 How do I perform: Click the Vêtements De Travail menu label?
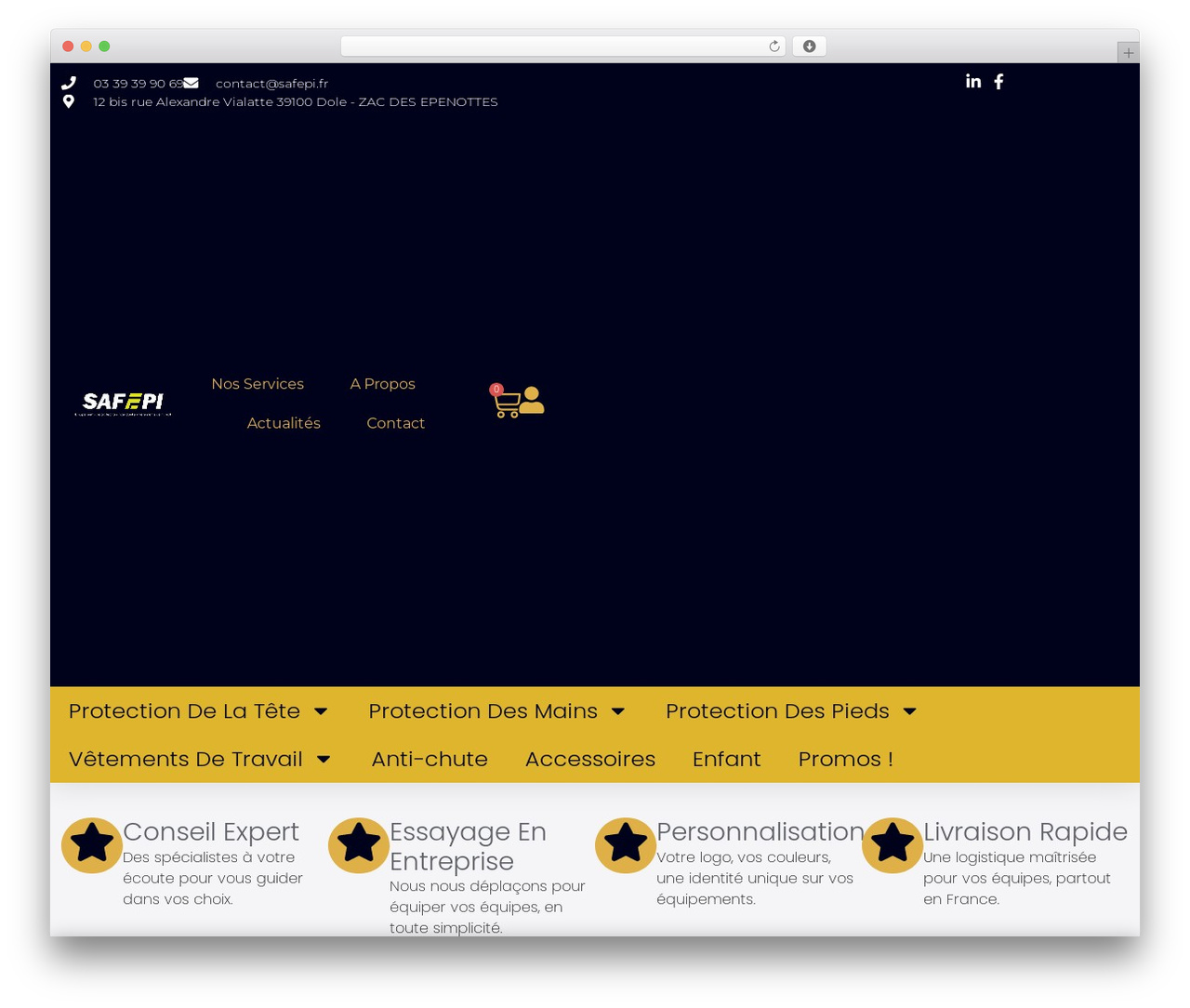click(x=186, y=760)
